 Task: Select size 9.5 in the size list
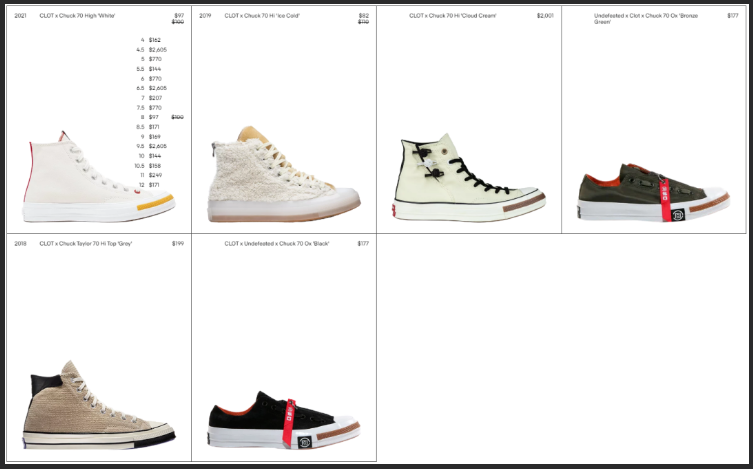tap(150, 146)
